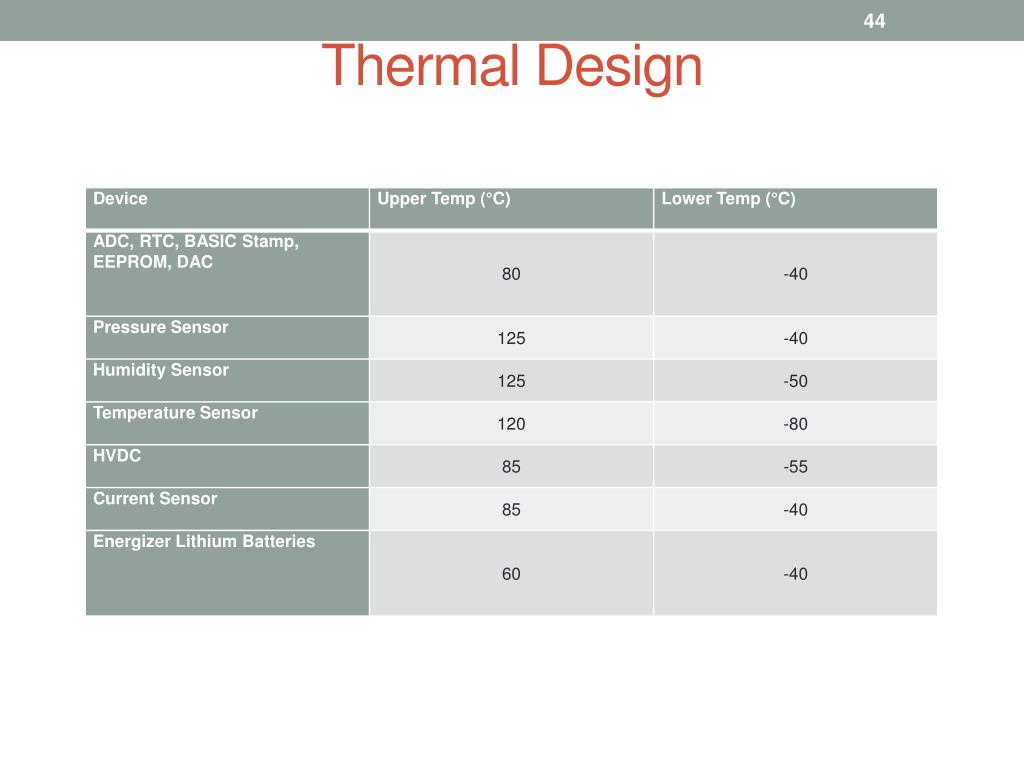Select the Temperature Sensor row label
Viewport: 1024px width, 768px height.
point(175,413)
